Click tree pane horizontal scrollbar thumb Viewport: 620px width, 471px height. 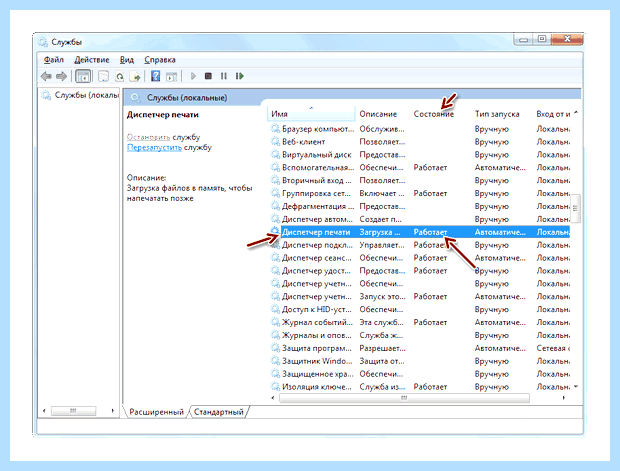point(73,411)
